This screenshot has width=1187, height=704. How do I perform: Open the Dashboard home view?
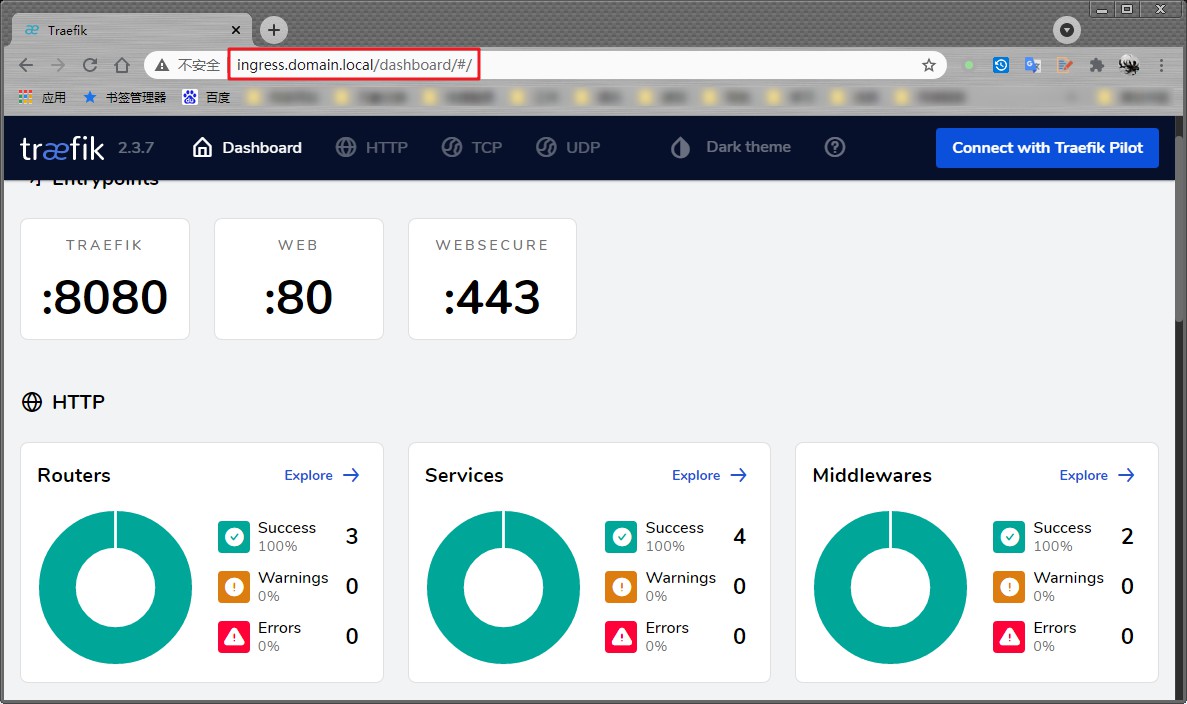247,148
